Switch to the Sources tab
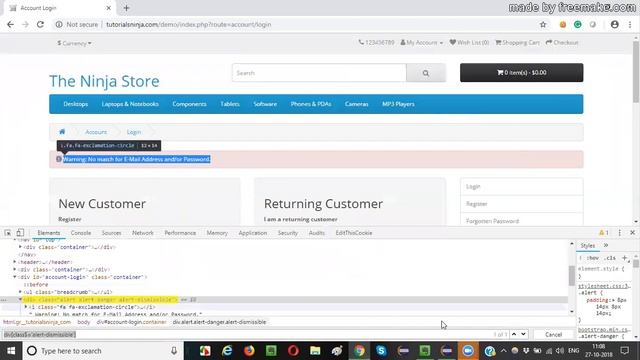Viewport: 640px width, 360px height. point(111,233)
